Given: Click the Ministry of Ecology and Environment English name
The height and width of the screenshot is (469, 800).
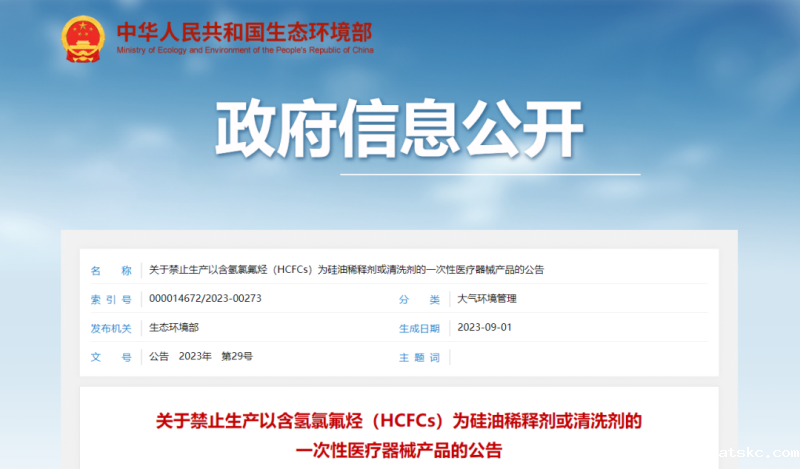Looking at the screenshot, I should click(x=244, y=50).
